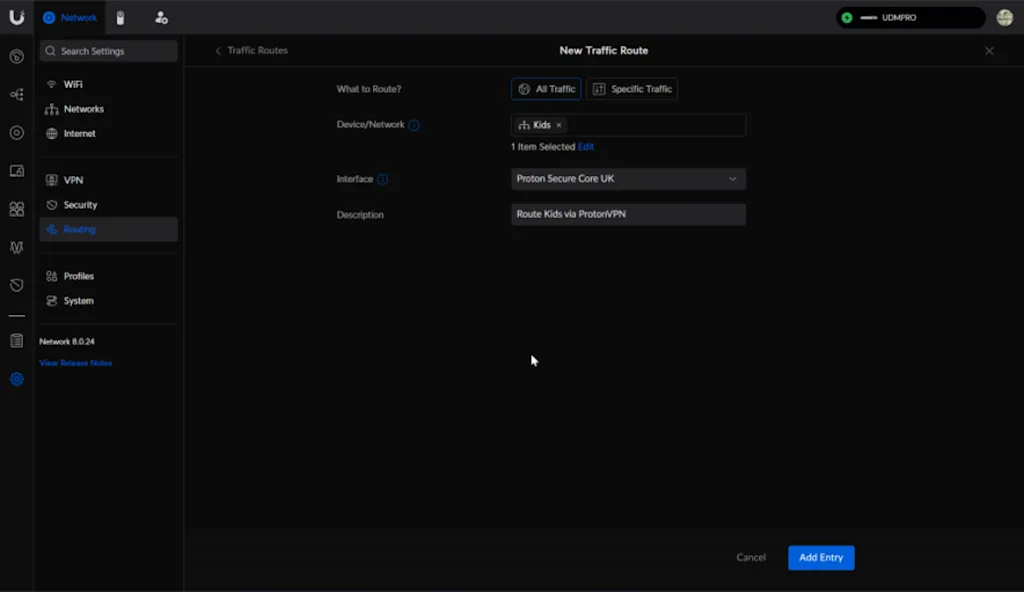Click the WiFi icon in settings menu
This screenshot has width=1024, height=592.
click(52, 84)
